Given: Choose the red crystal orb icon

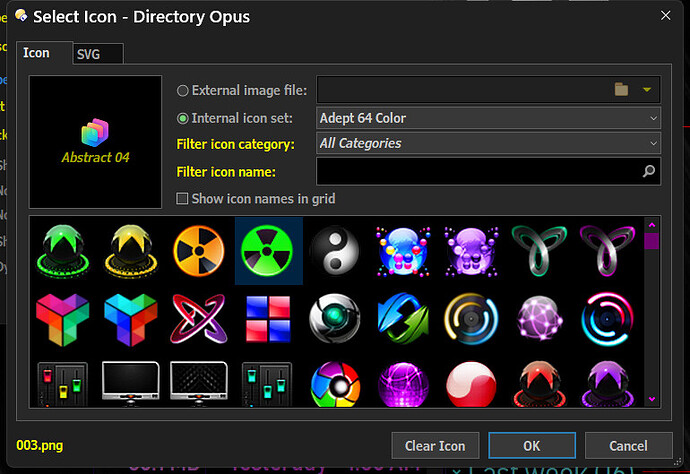Looking at the screenshot, I should click(x=540, y=384).
